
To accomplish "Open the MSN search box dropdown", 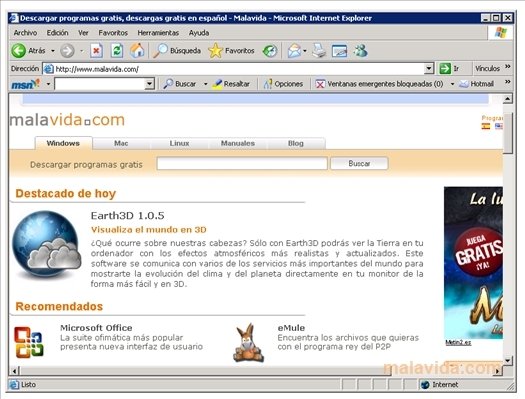I will click(x=149, y=84).
